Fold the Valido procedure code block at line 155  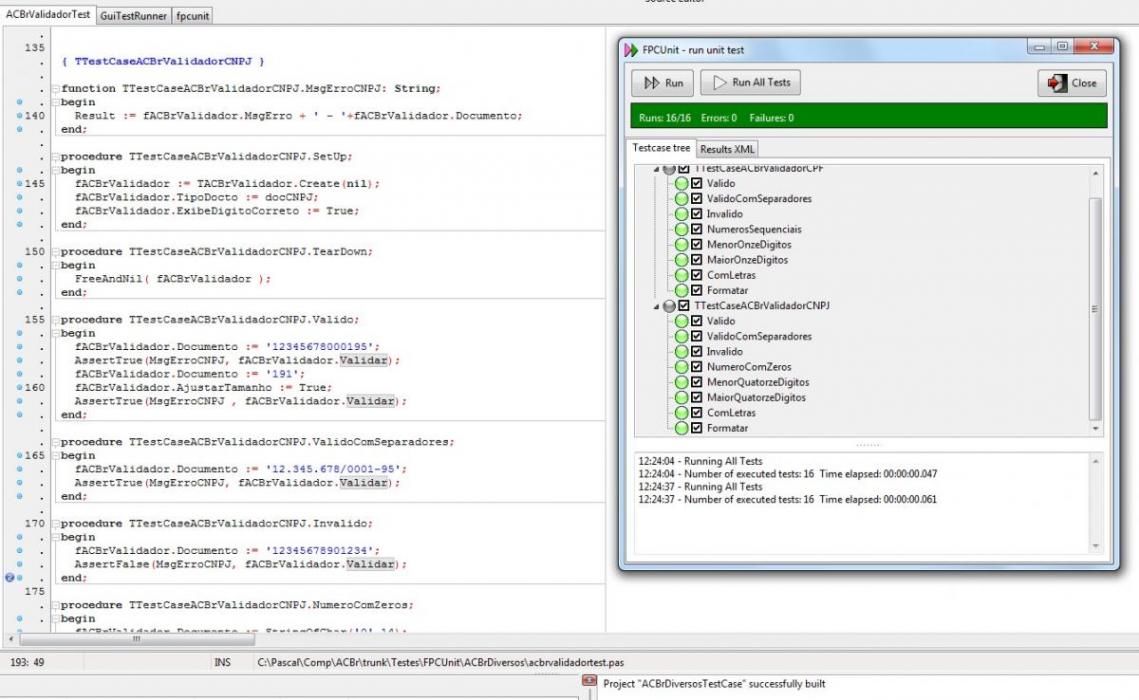[x=55, y=320]
